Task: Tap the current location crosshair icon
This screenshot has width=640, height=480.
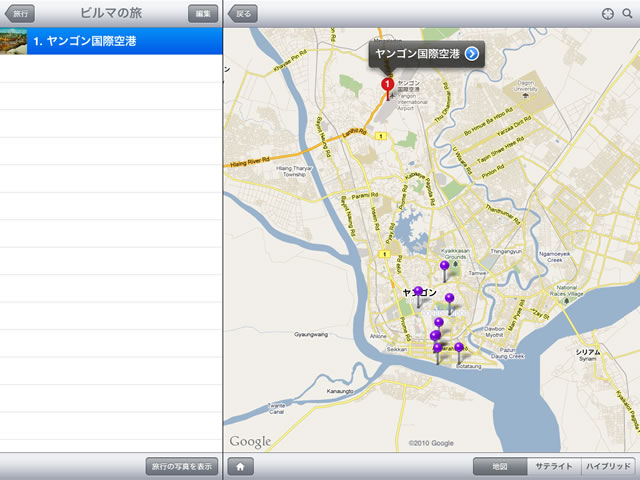Action: click(608, 14)
